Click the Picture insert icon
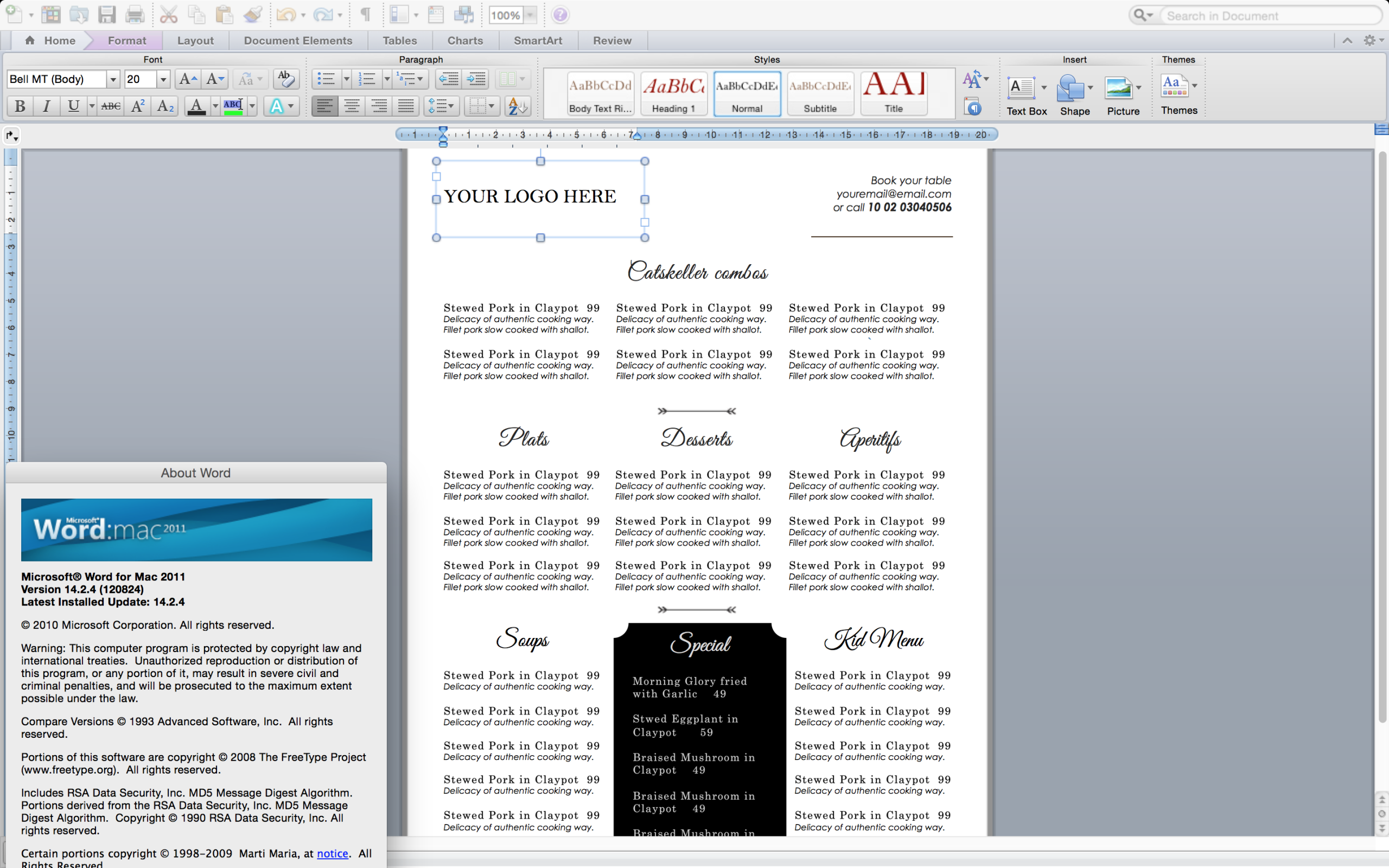The width and height of the screenshot is (1389, 868). pyautogui.click(x=1118, y=88)
